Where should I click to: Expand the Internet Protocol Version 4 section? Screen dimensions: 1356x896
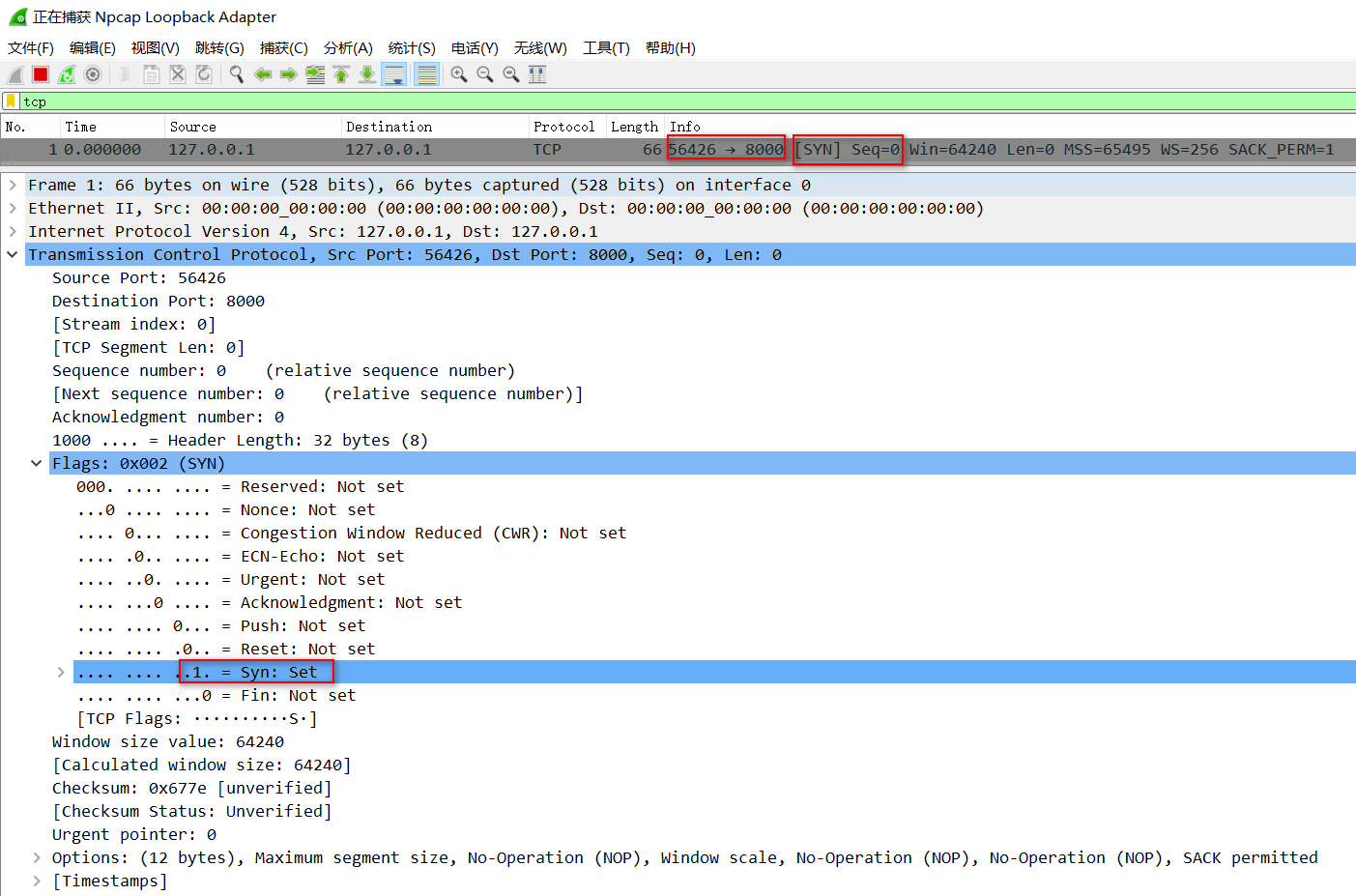13,231
